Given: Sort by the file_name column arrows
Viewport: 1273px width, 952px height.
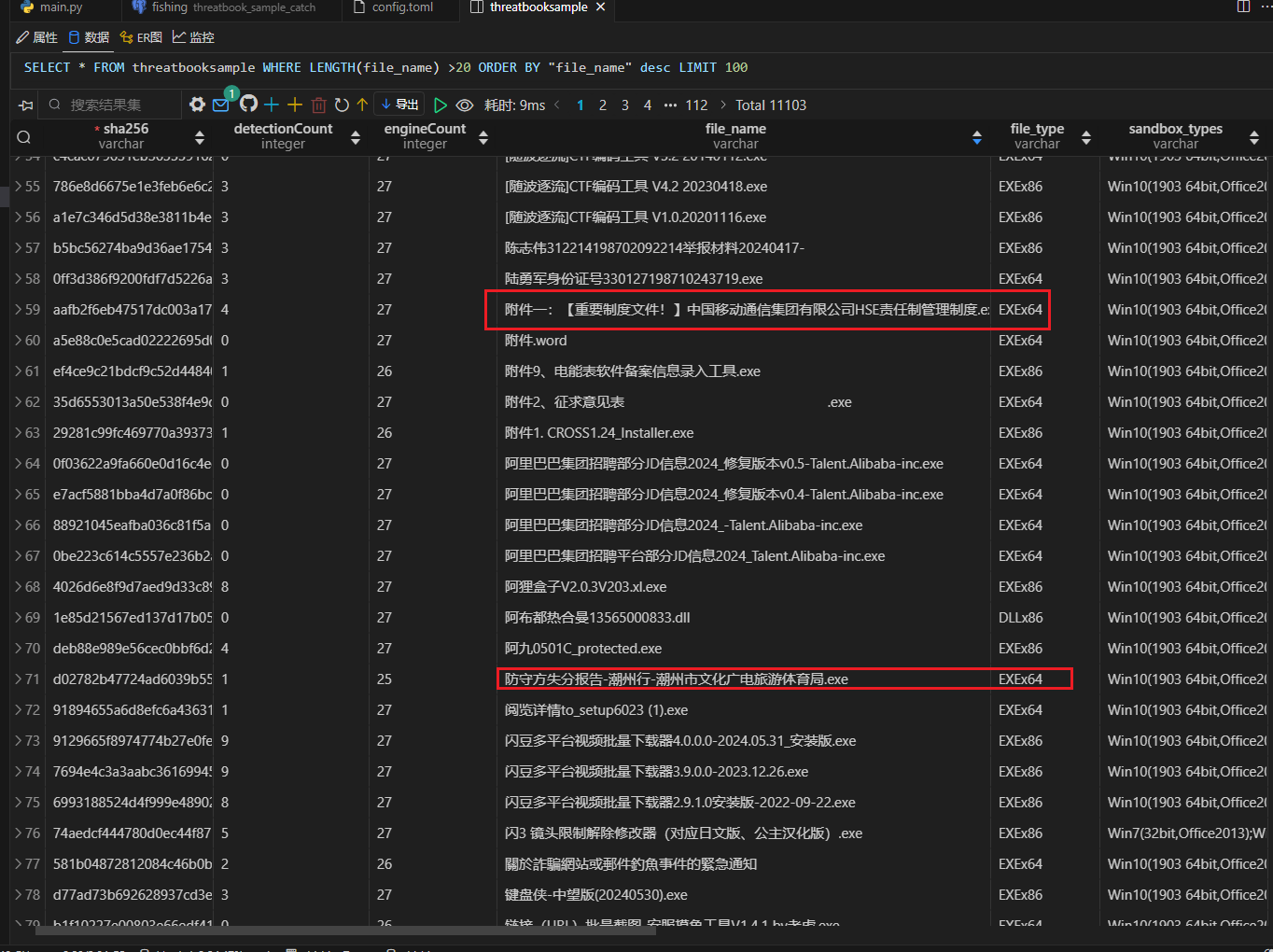Looking at the screenshot, I should pos(977,137).
